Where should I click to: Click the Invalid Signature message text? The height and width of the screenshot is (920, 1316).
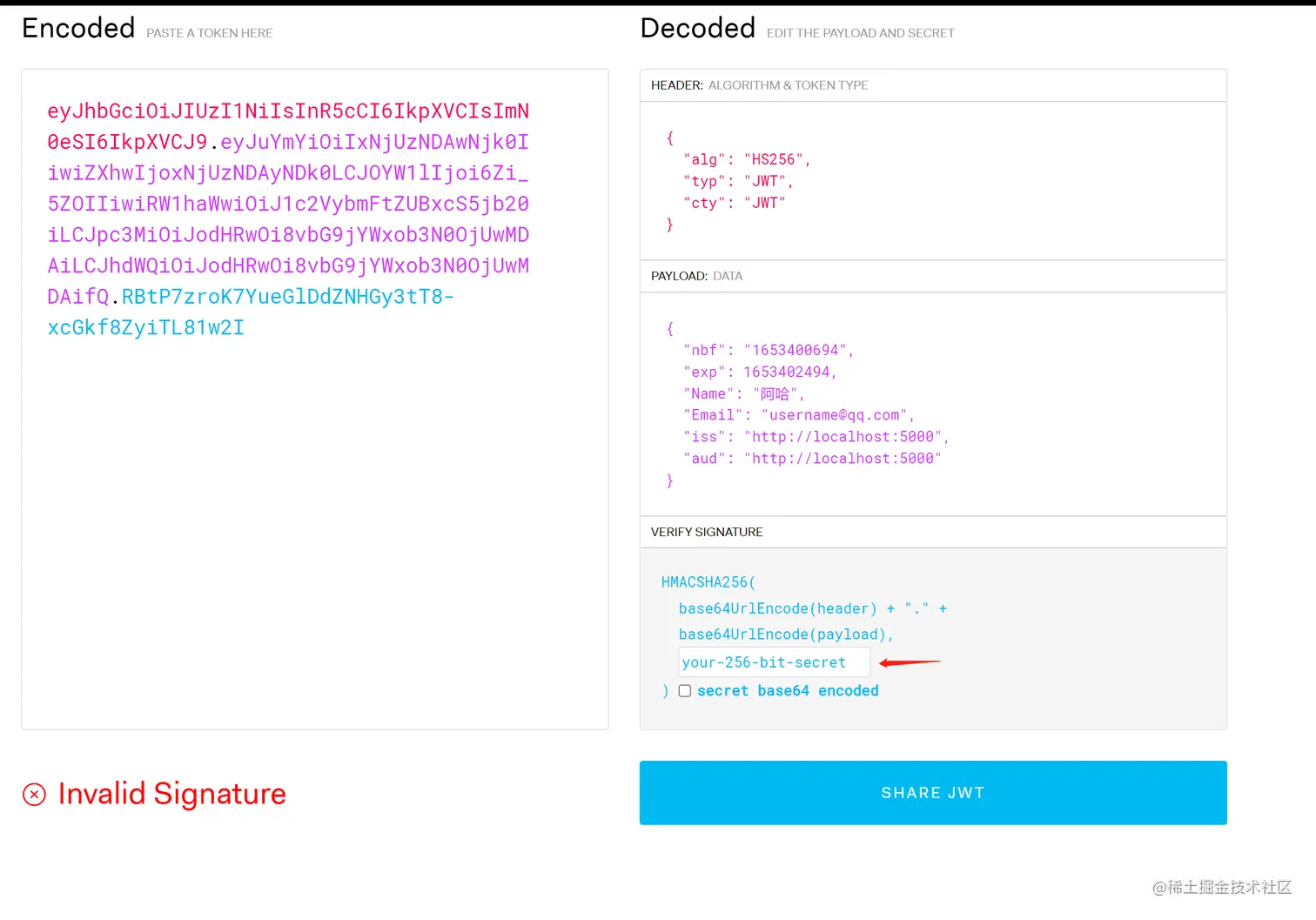172,794
